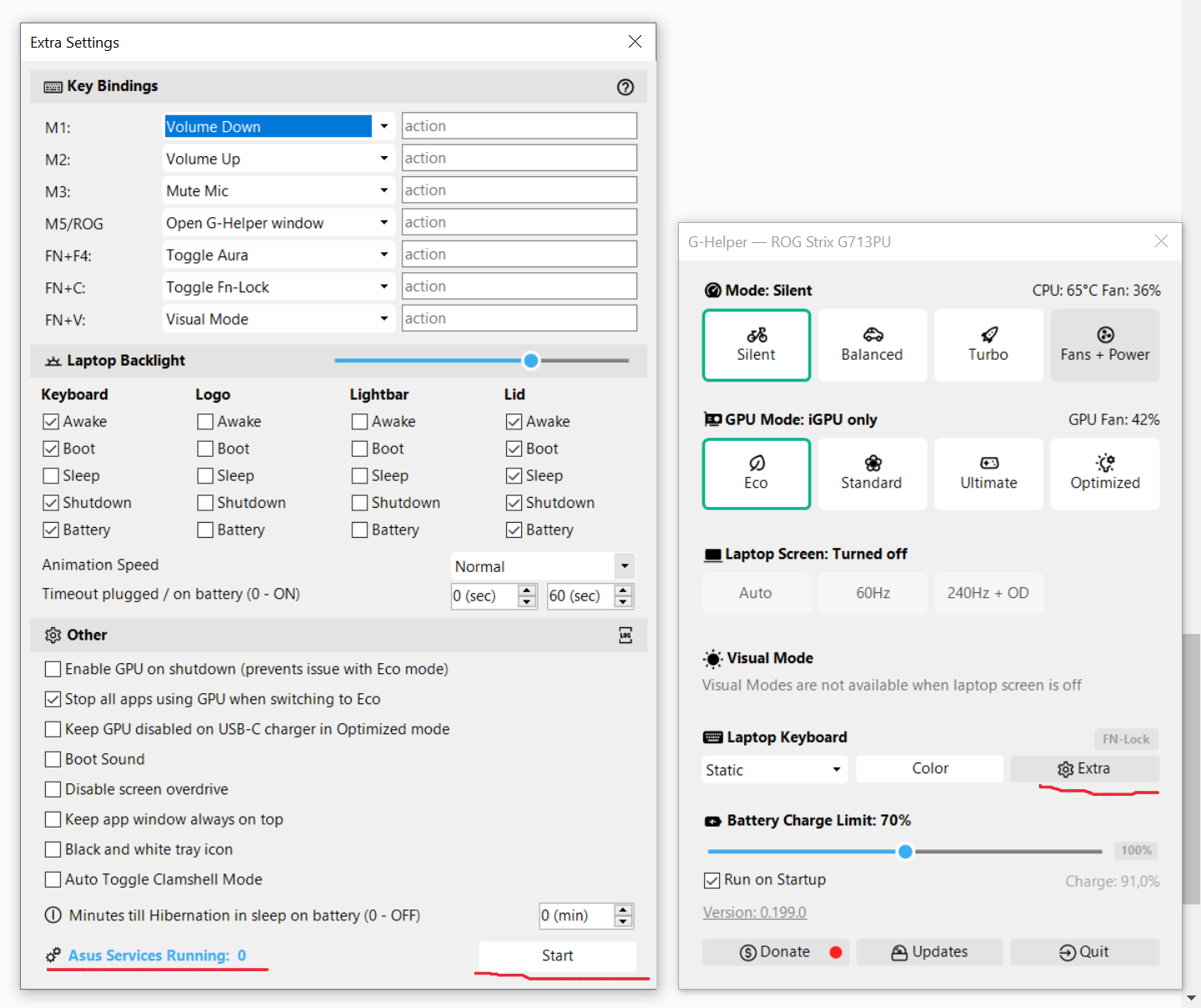
Task: Open the M1 key binding dropdown
Action: point(383,127)
